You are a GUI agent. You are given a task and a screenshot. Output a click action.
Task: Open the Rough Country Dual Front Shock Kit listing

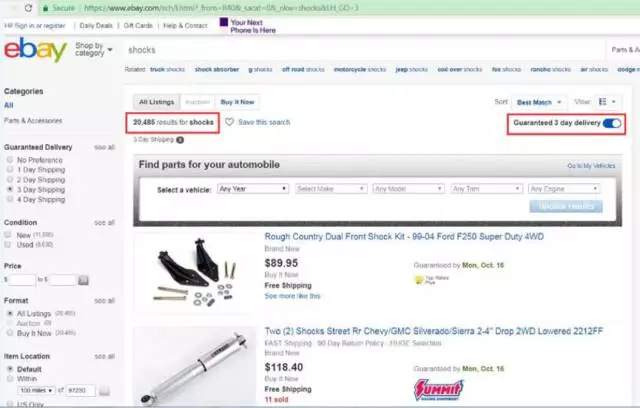click(404, 237)
